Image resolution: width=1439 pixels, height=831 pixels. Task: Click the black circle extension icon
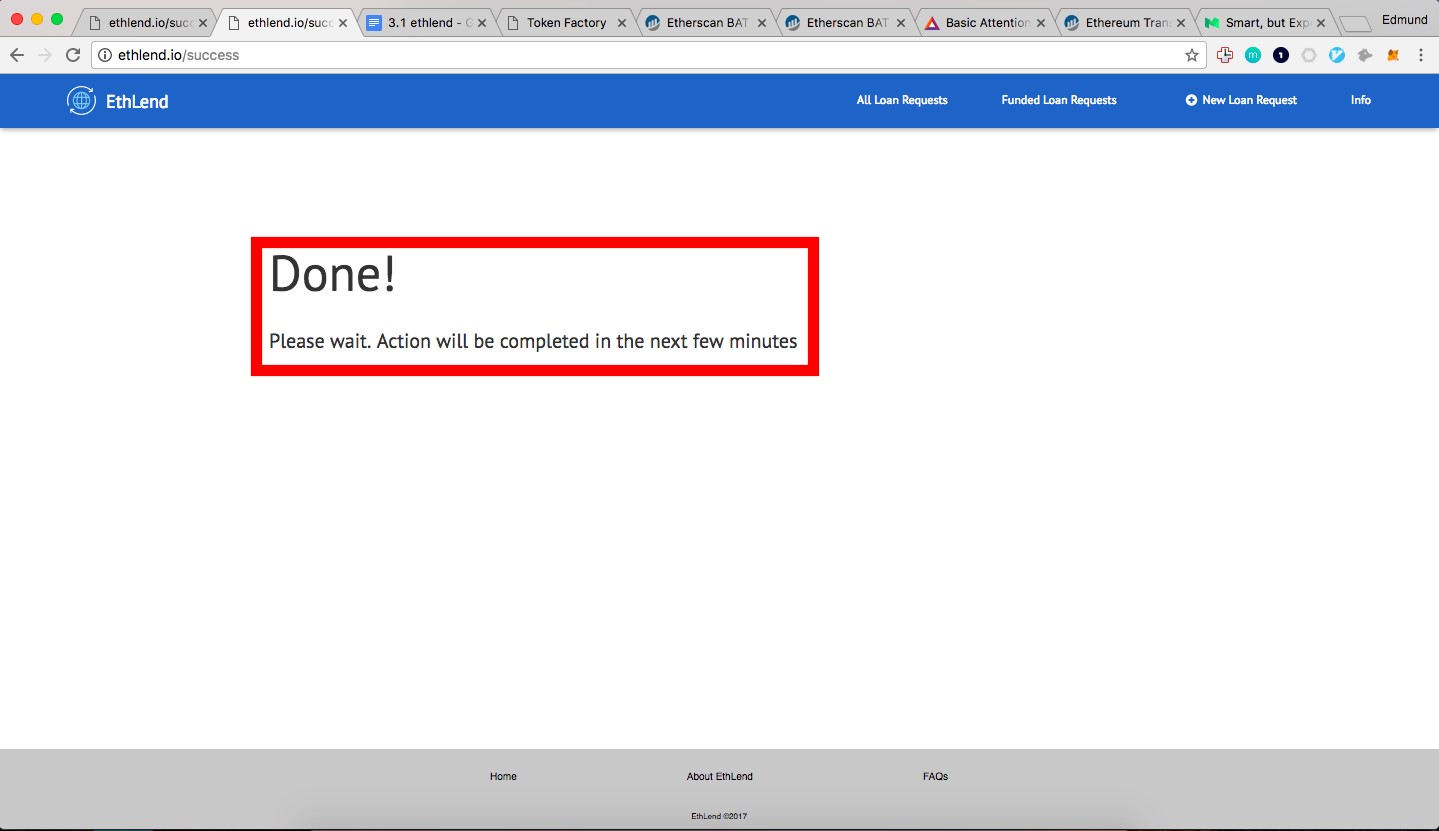(1281, 56)
